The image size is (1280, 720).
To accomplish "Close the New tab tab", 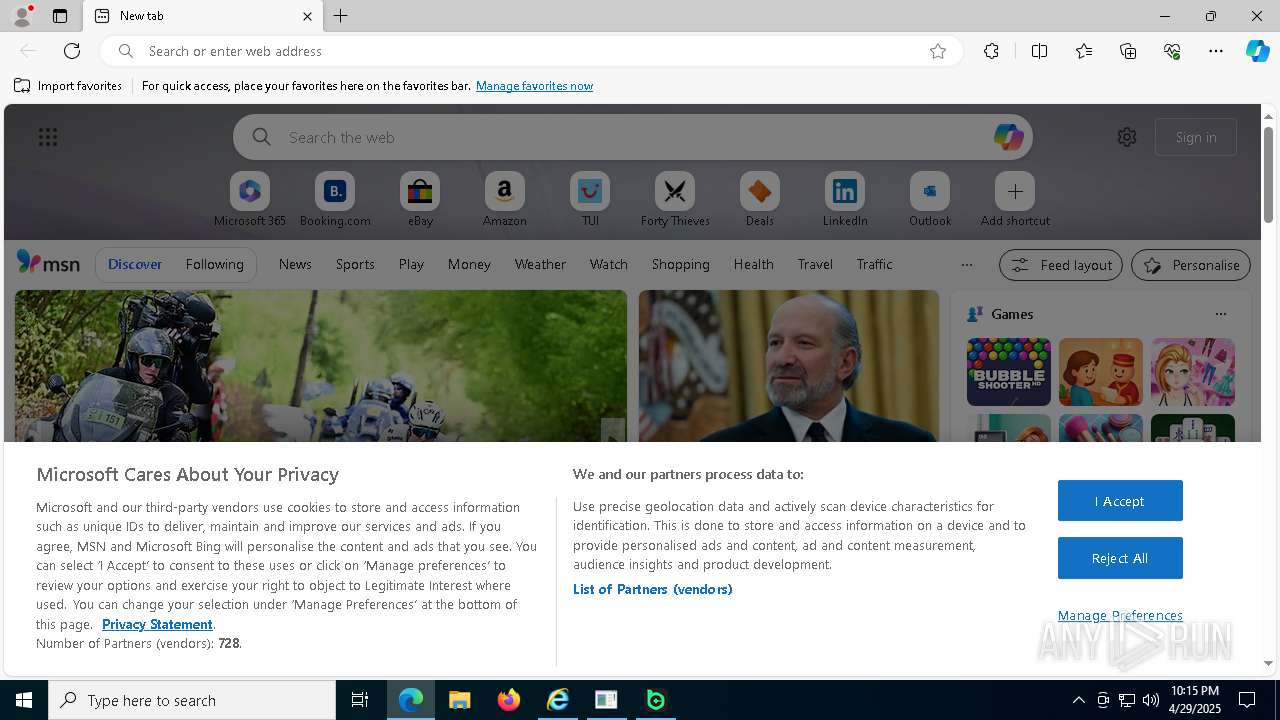I will (307, 16).
